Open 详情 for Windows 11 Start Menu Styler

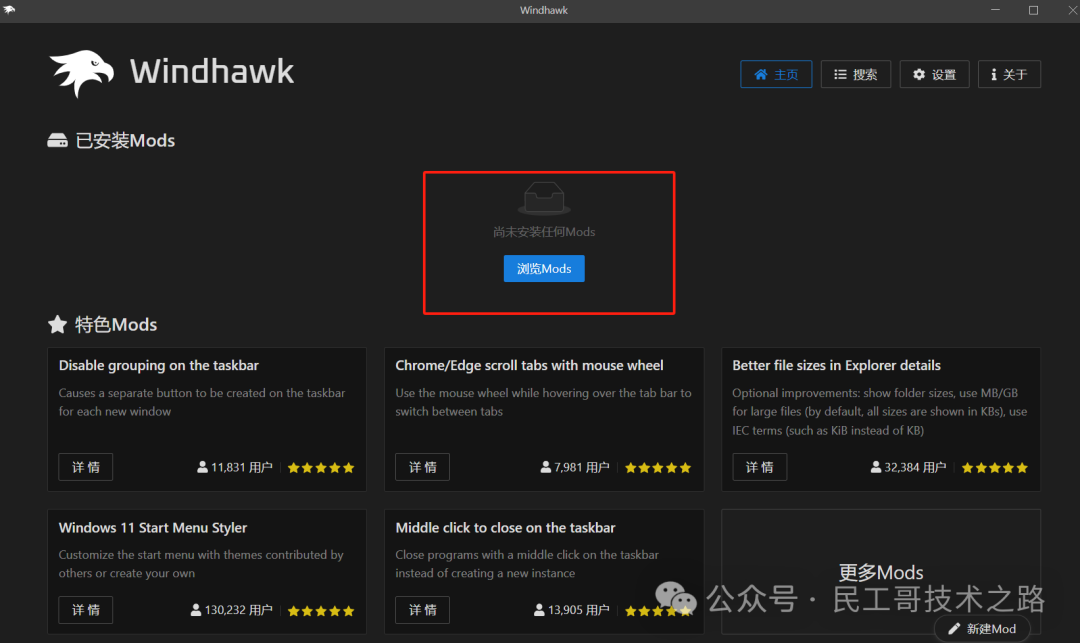point(85,610)
